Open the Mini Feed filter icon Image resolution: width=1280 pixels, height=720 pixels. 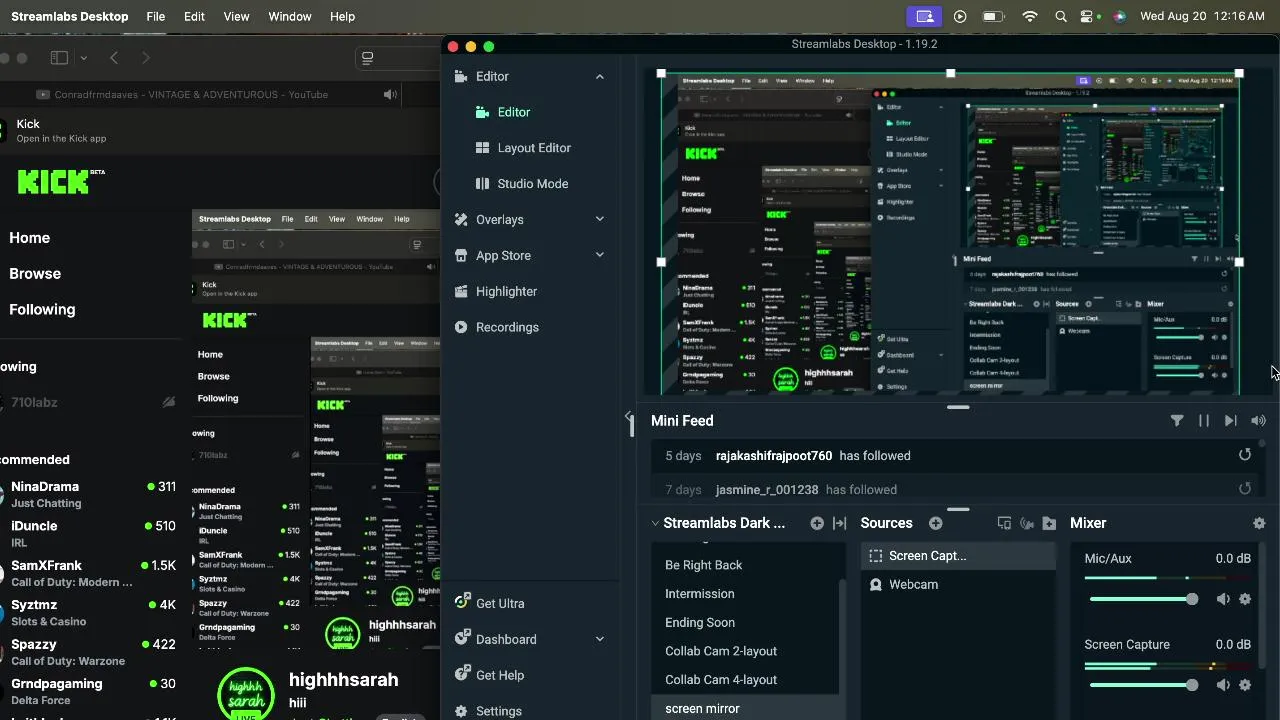click(1177, 421)
